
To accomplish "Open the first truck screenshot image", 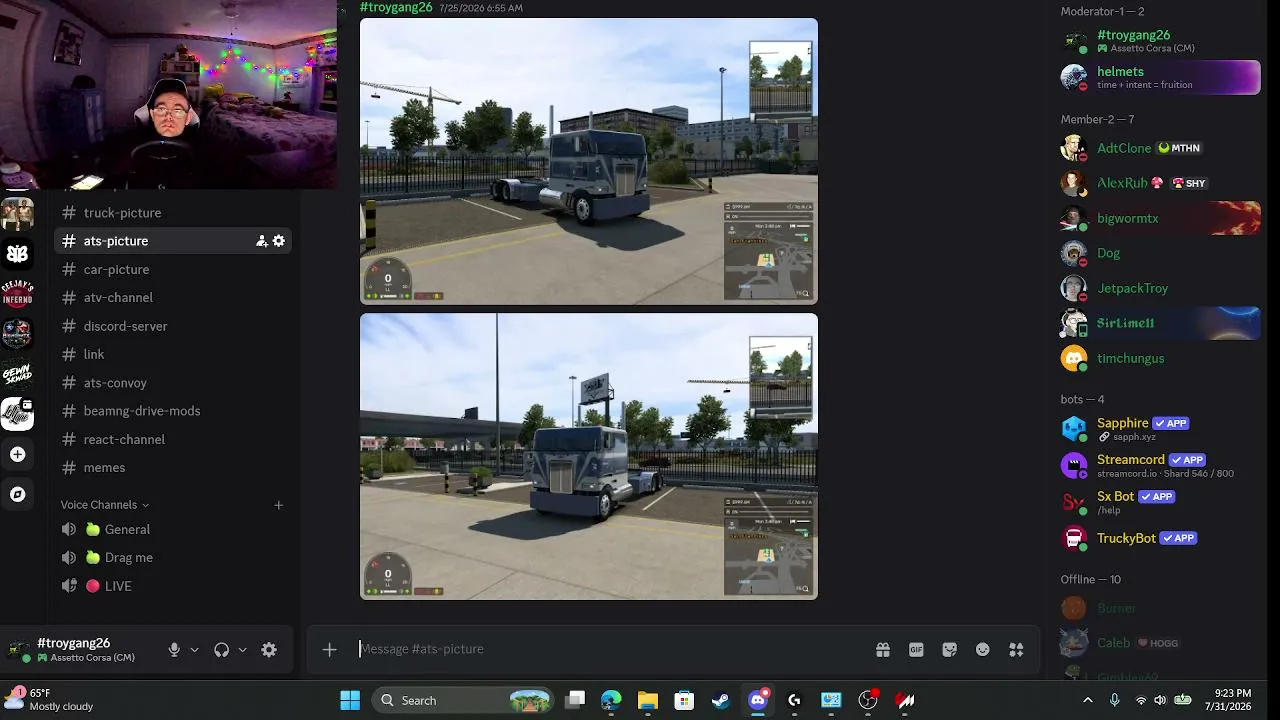I will (x=589, y=161).
